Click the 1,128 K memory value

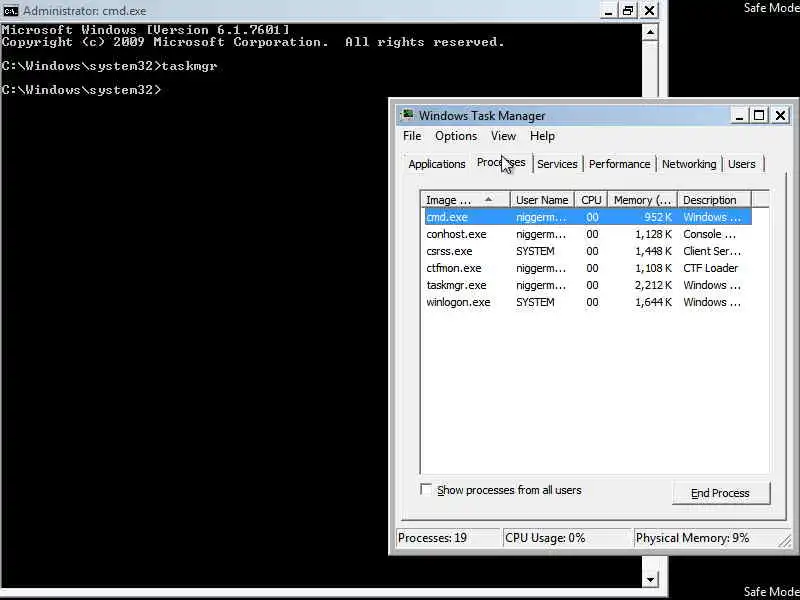pyautogui.click(x=654, y=234)
